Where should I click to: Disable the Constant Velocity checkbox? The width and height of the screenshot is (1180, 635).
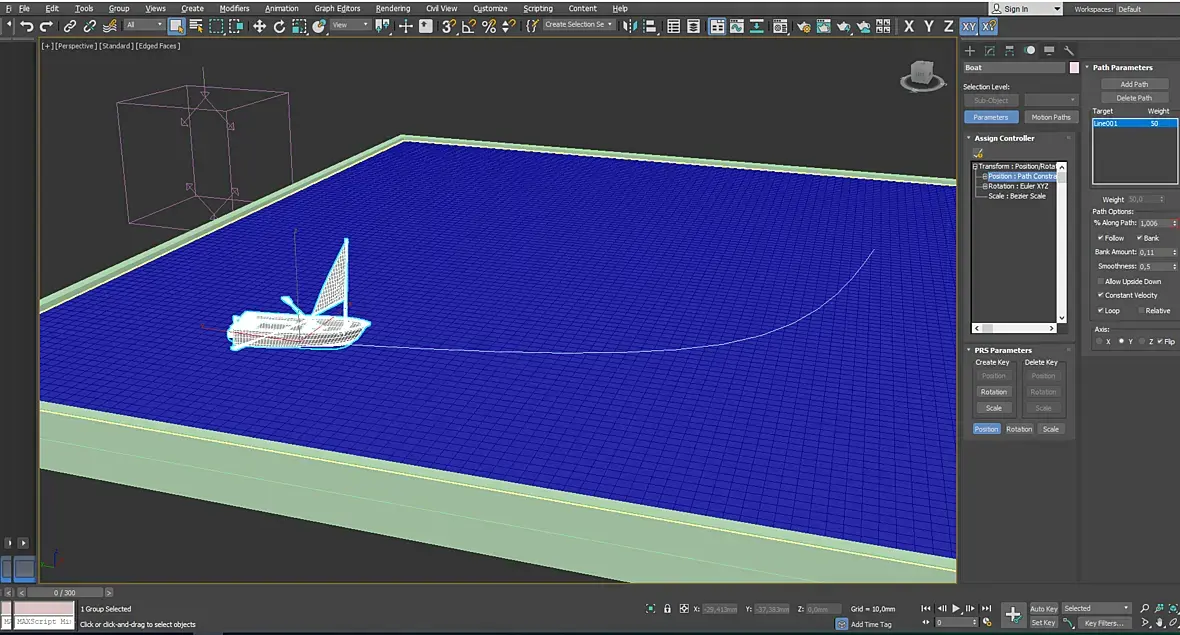coord(1100,295)
